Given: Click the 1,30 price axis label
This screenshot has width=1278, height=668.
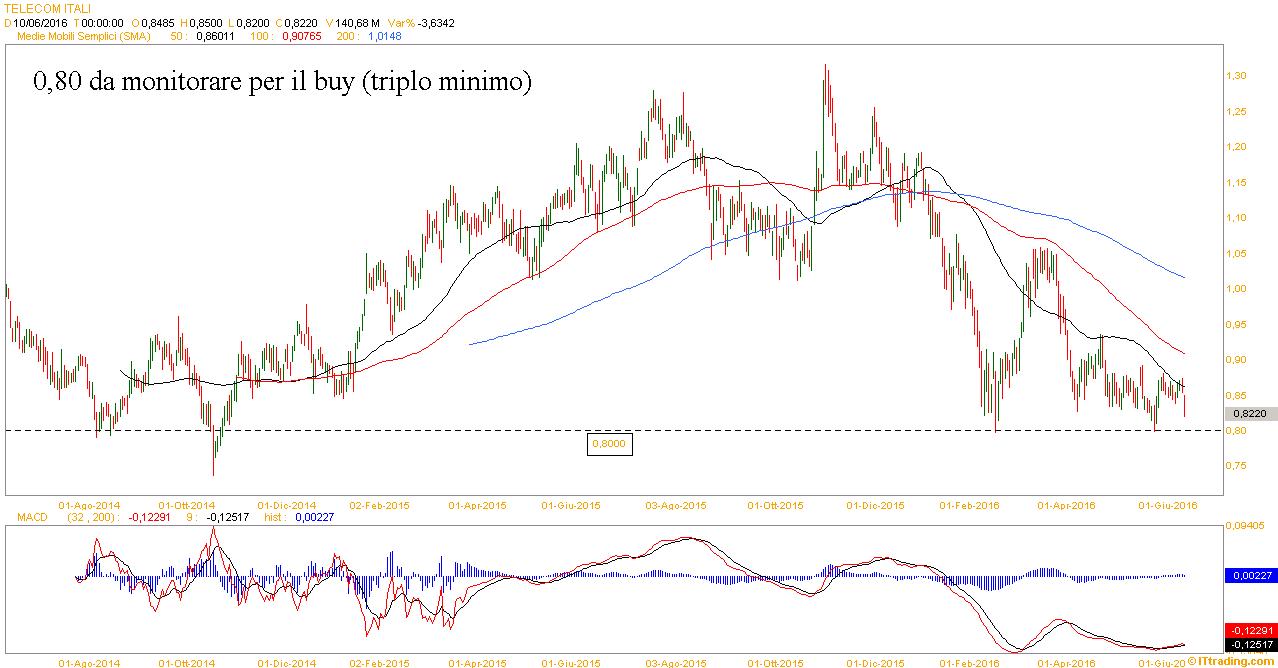Looking at the screenshot, I should pyautogui.click(x=1237, y=76).
